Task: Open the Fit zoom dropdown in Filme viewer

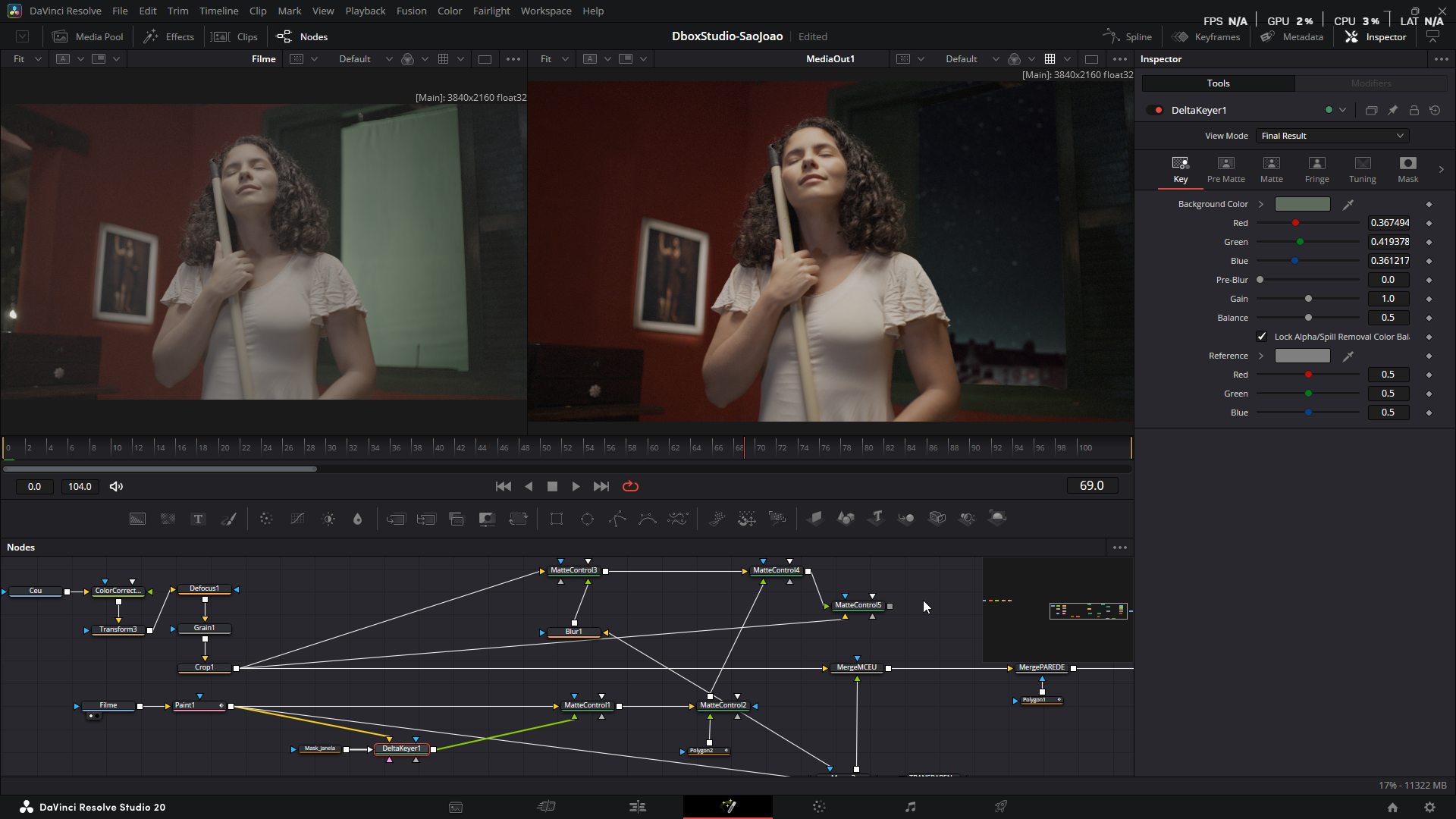Action: 27,59
